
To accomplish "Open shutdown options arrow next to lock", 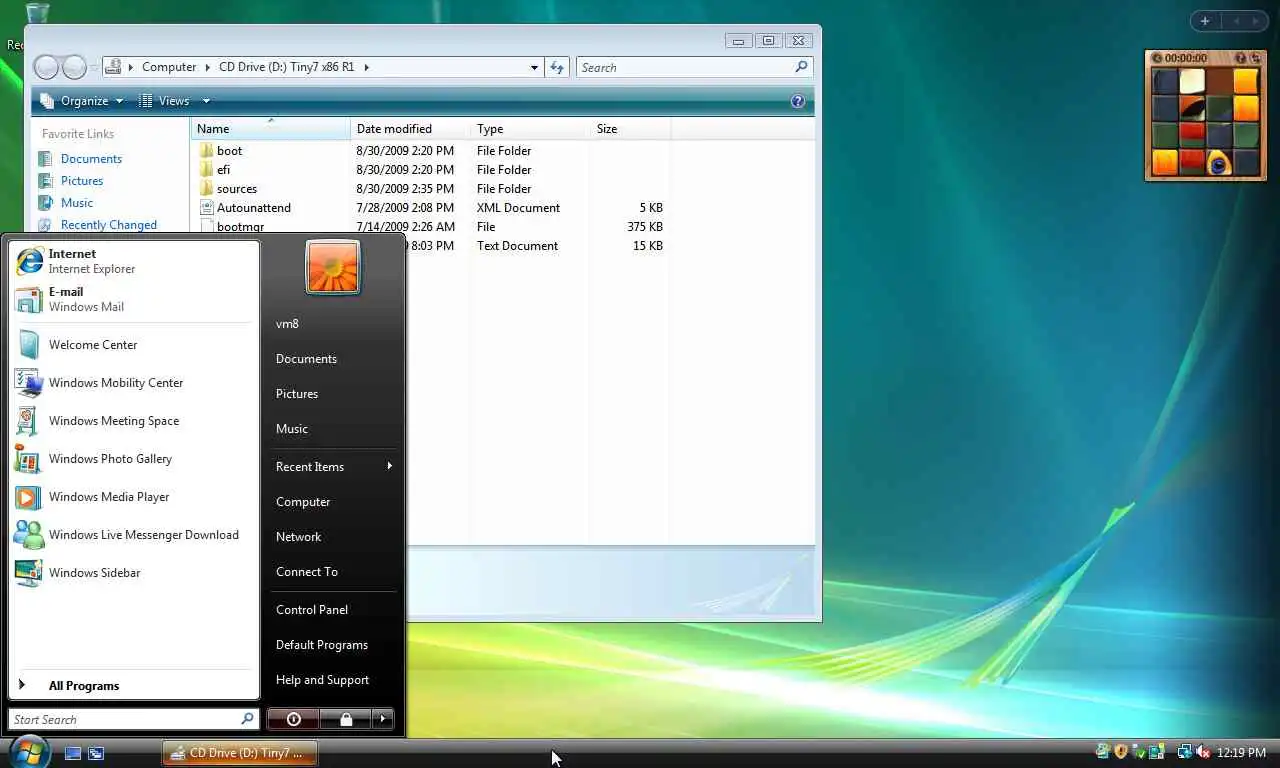I will click(383, 719).
